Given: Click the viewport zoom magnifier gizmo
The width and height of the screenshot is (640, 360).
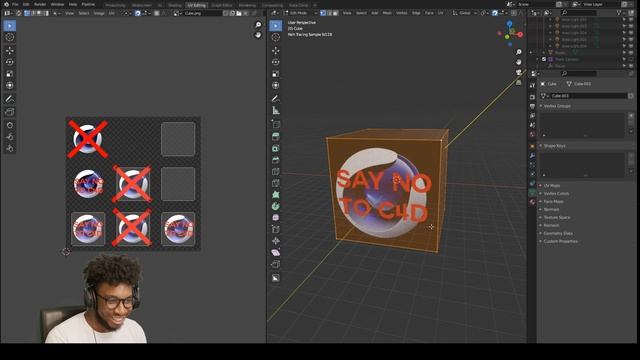Looking at the screenshot, I should (x=518, y=52).
